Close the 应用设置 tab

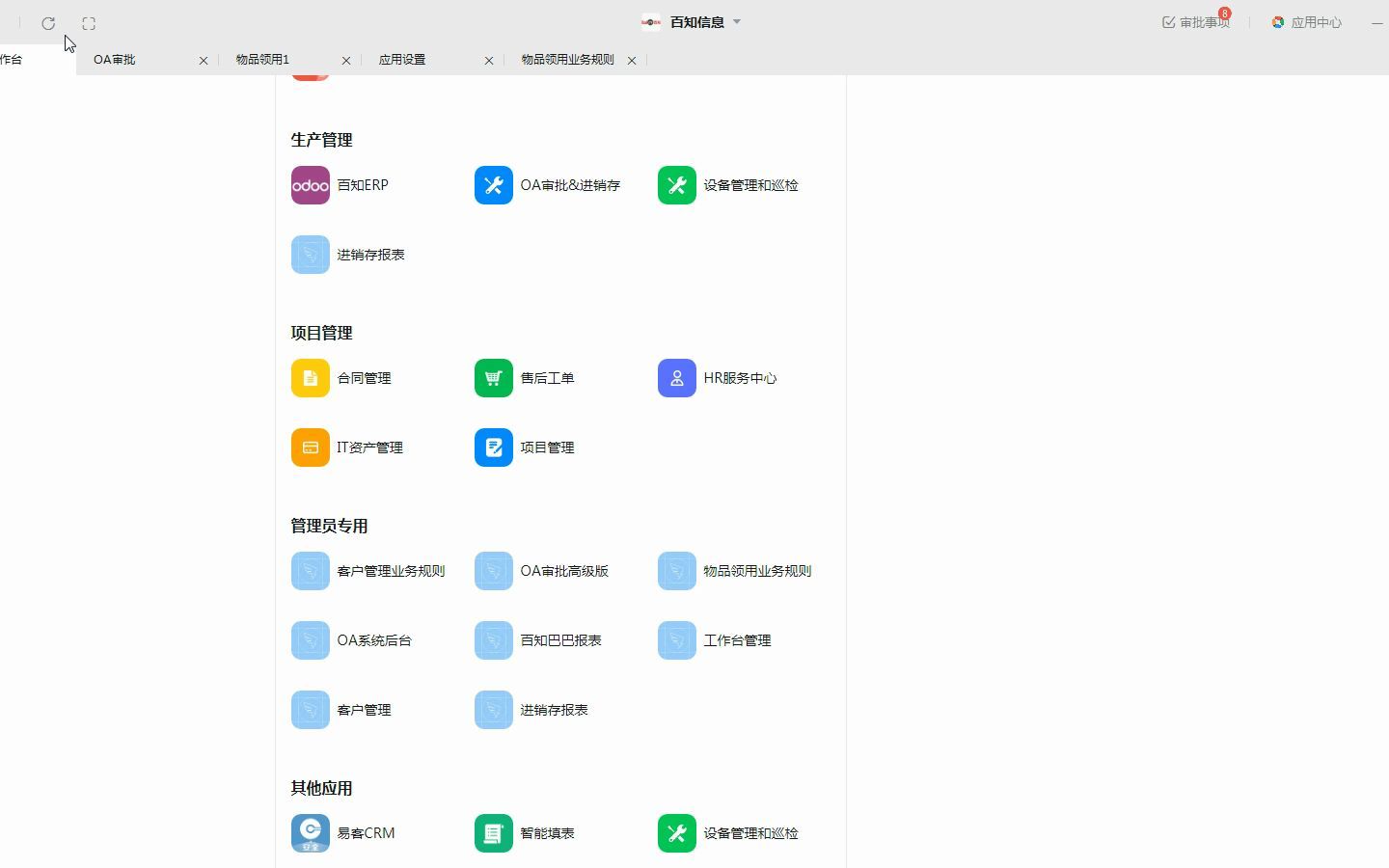[489, 61]
